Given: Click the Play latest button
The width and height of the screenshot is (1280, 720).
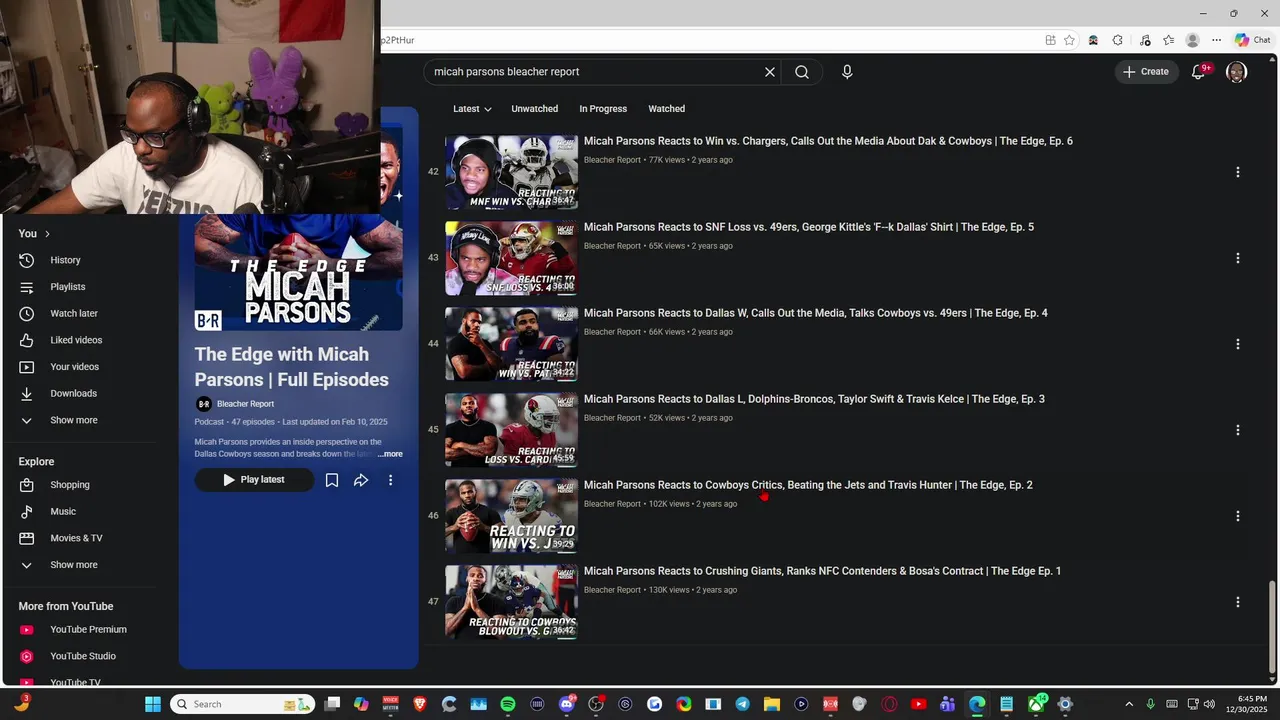Looking at the screenshot, I should coord(254,480).
